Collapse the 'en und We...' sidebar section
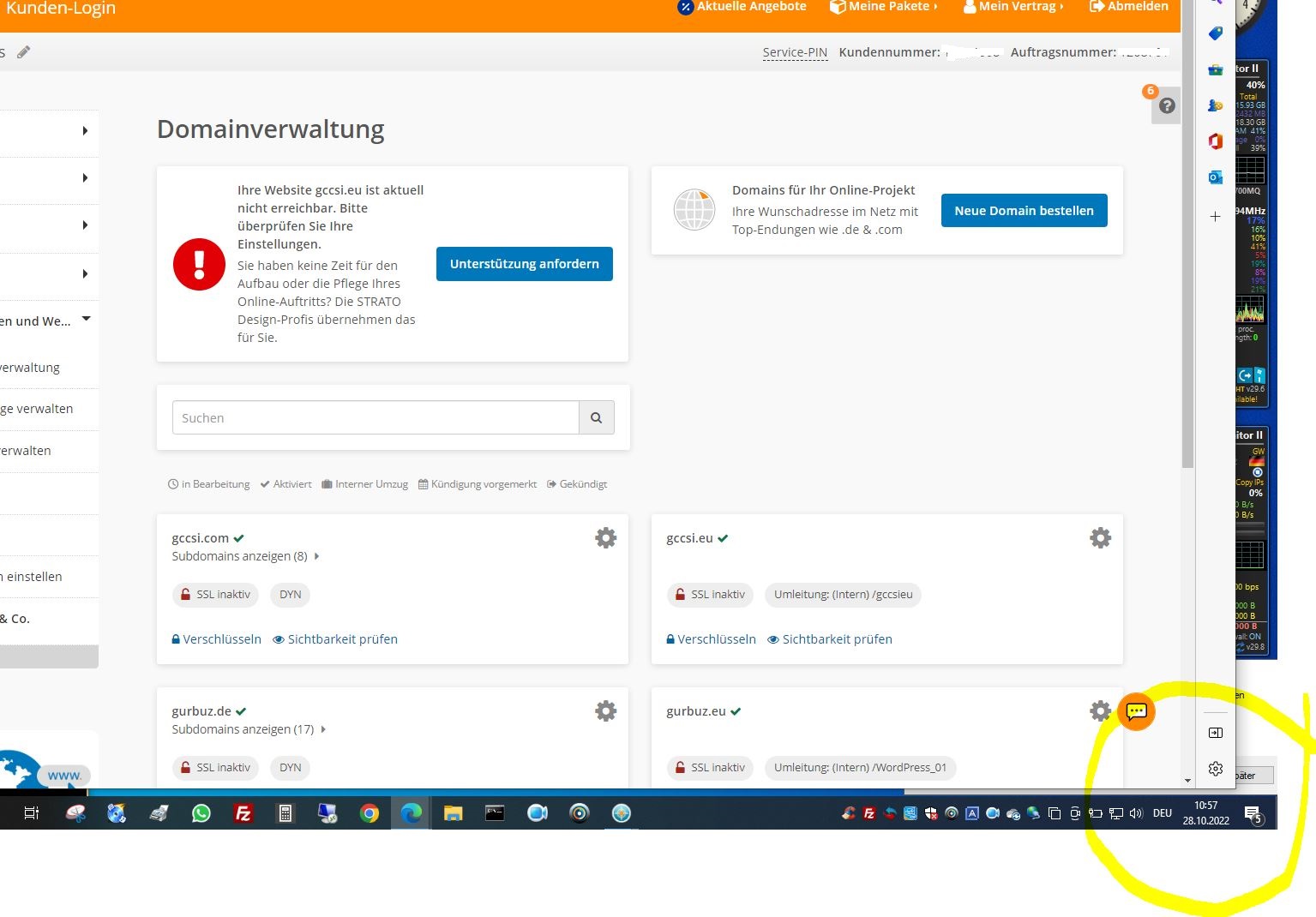This screenshot has width=1316, height=917. coord(86,319)
